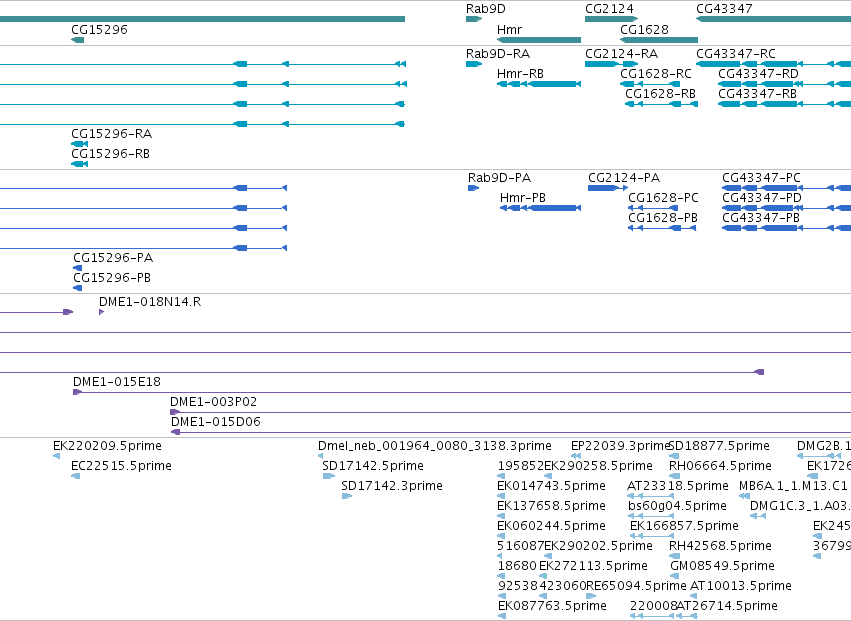The height and width of the screenshot is (621, 851).
Task: Click the CG2124-RA transcript label
Action: click(621, 54)
